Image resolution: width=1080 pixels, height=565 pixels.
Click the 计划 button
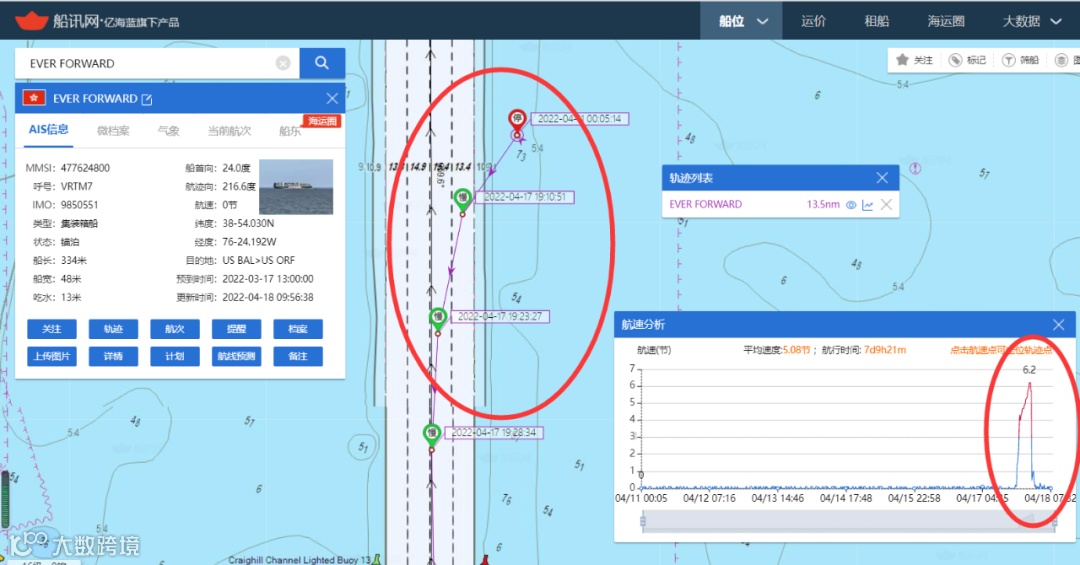175,356
